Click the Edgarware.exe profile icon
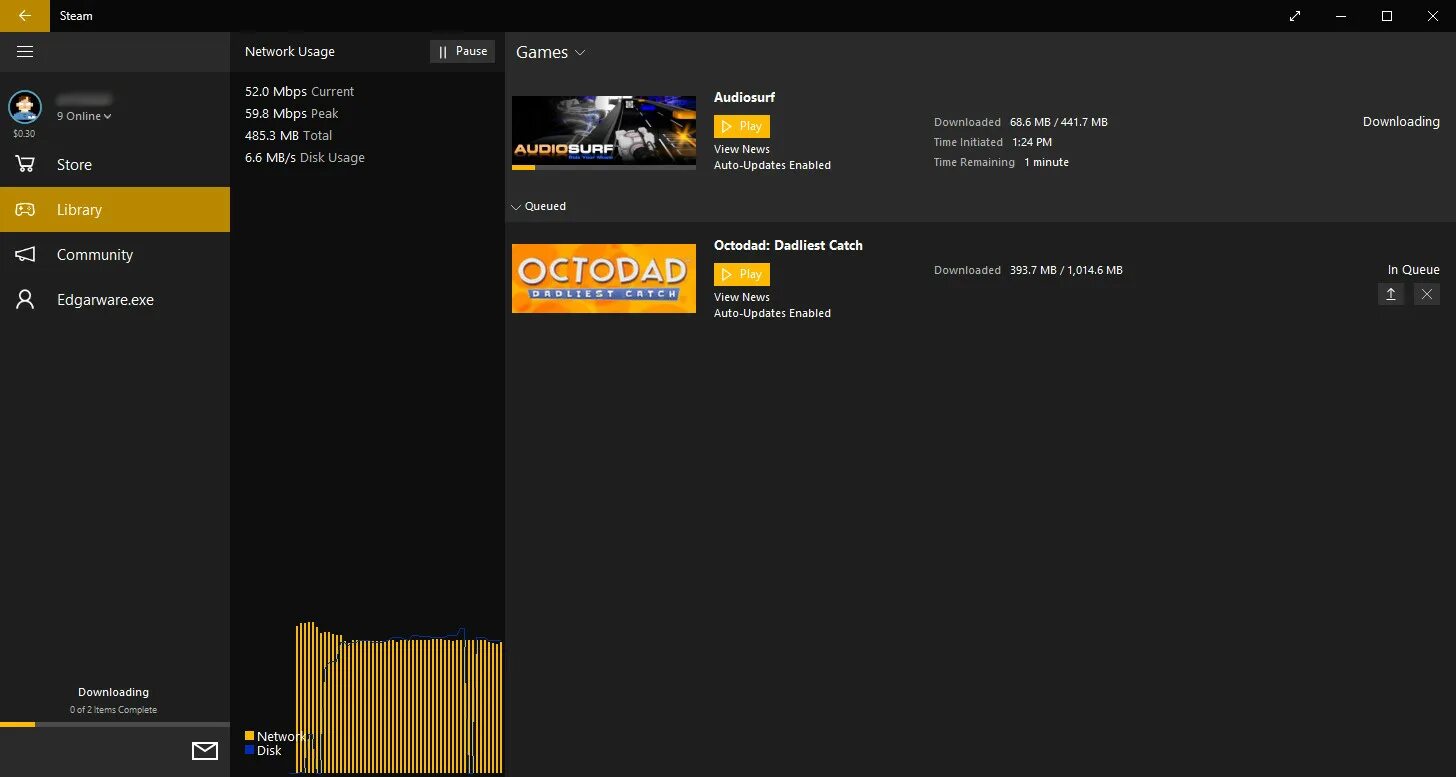The height and width of the screenshot is (777, 1456). click(25, 300)
